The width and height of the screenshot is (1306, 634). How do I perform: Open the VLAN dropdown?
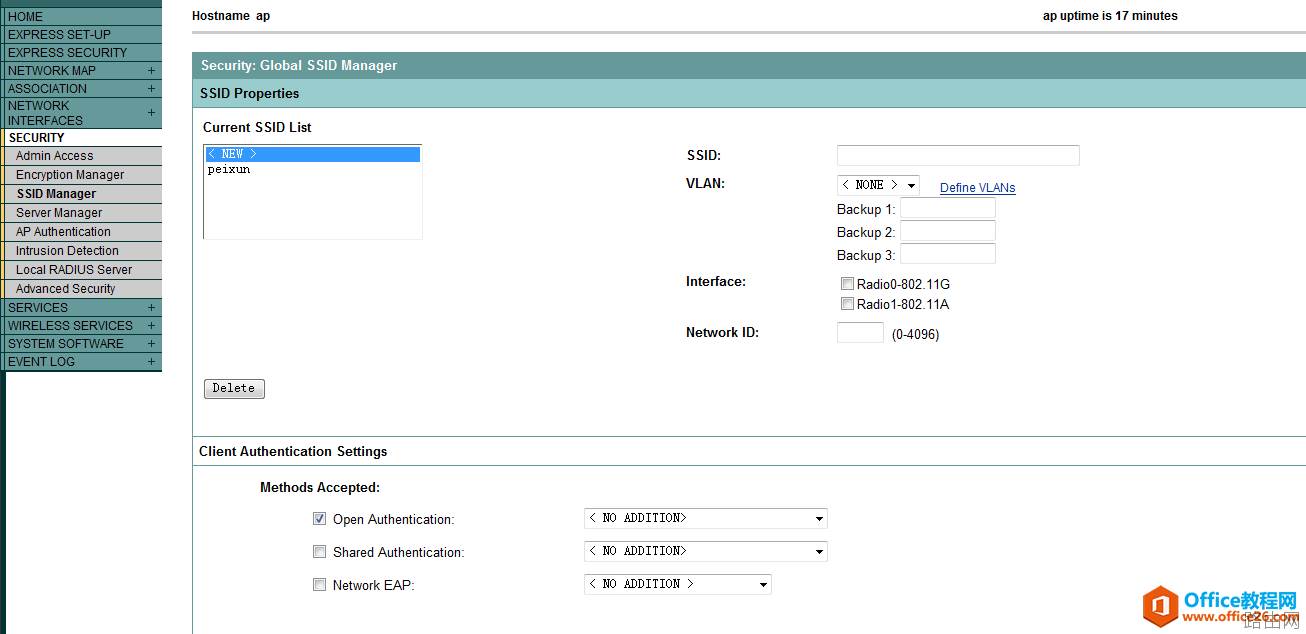click(x=878, y=185)
